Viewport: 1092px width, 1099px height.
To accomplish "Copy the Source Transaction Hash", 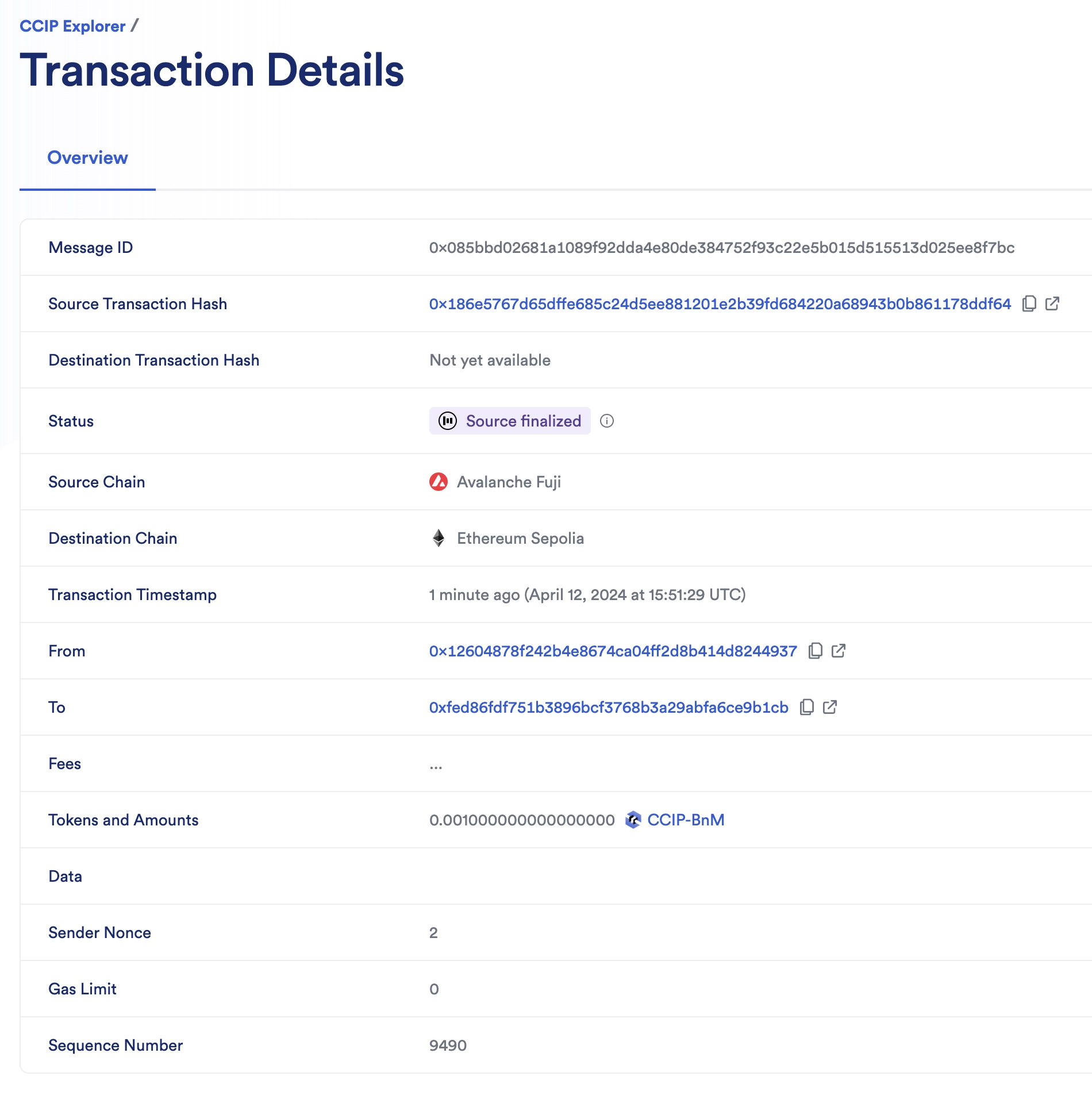I will click(x=1029, y=303).
